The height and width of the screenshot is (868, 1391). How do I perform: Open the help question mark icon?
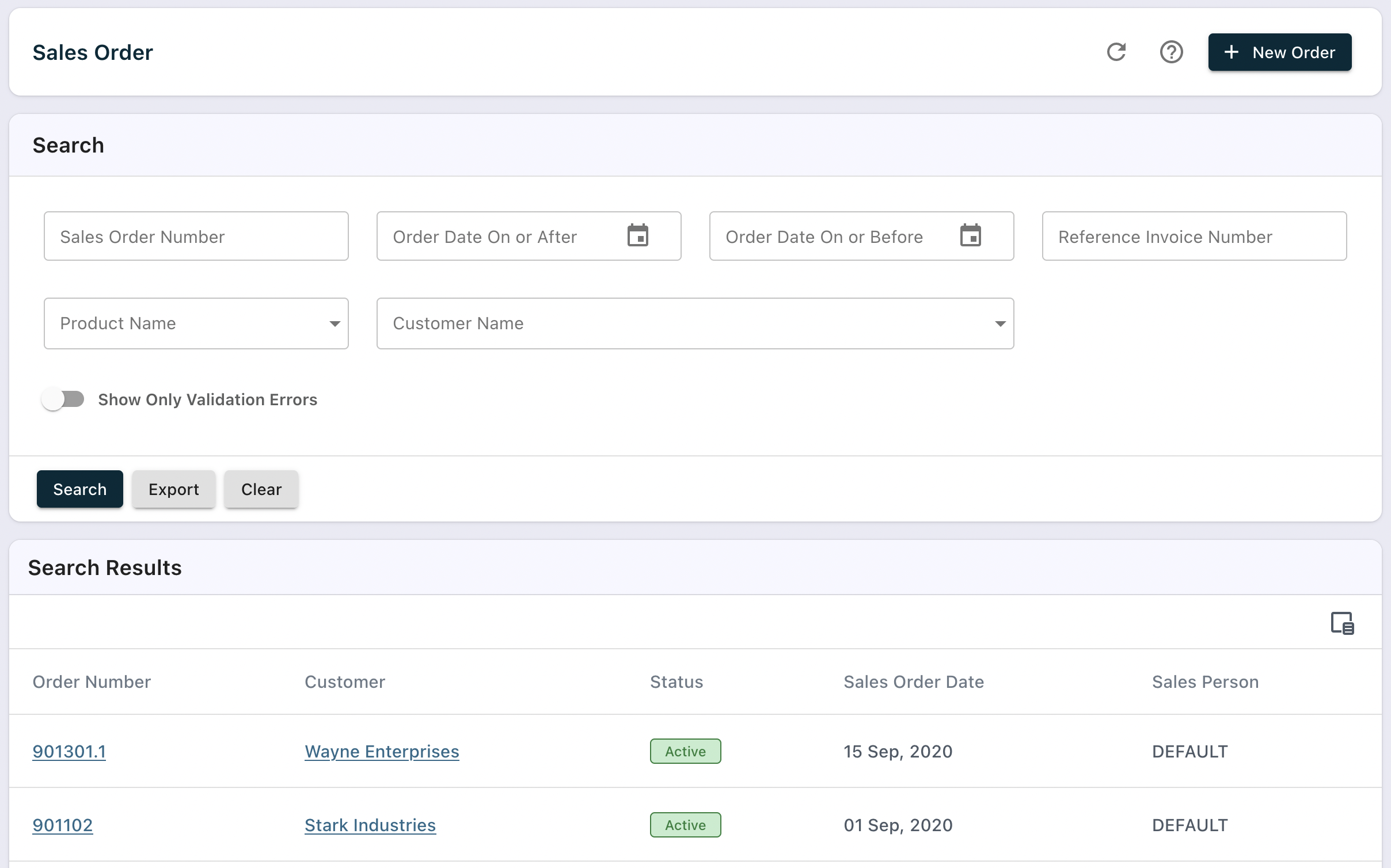[1171, 52]
